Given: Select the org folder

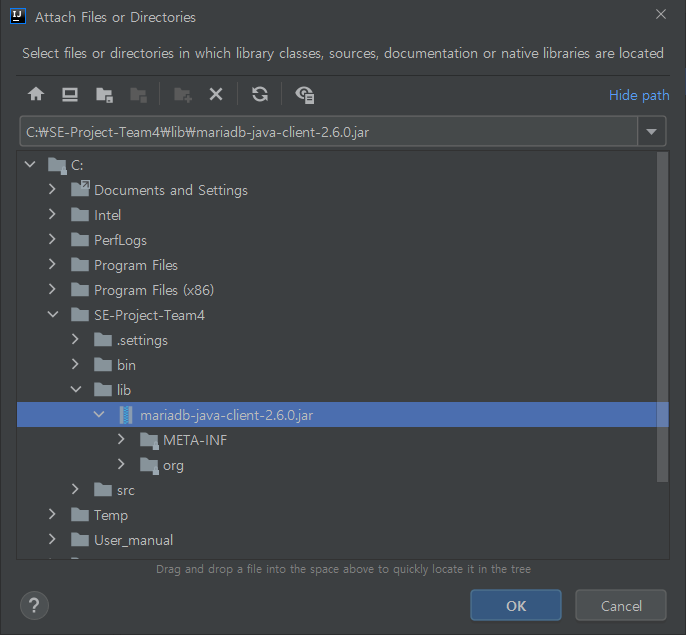Looking at the screenshot, I should 162,465.
